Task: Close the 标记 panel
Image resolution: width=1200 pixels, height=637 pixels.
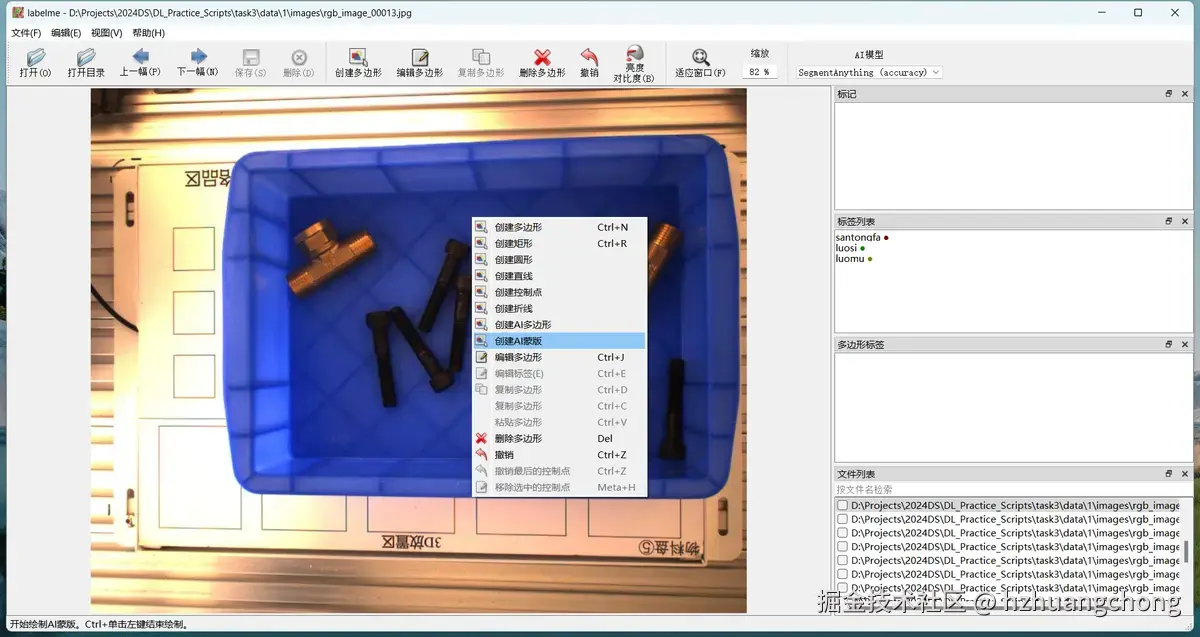Action: [1185, 94]
